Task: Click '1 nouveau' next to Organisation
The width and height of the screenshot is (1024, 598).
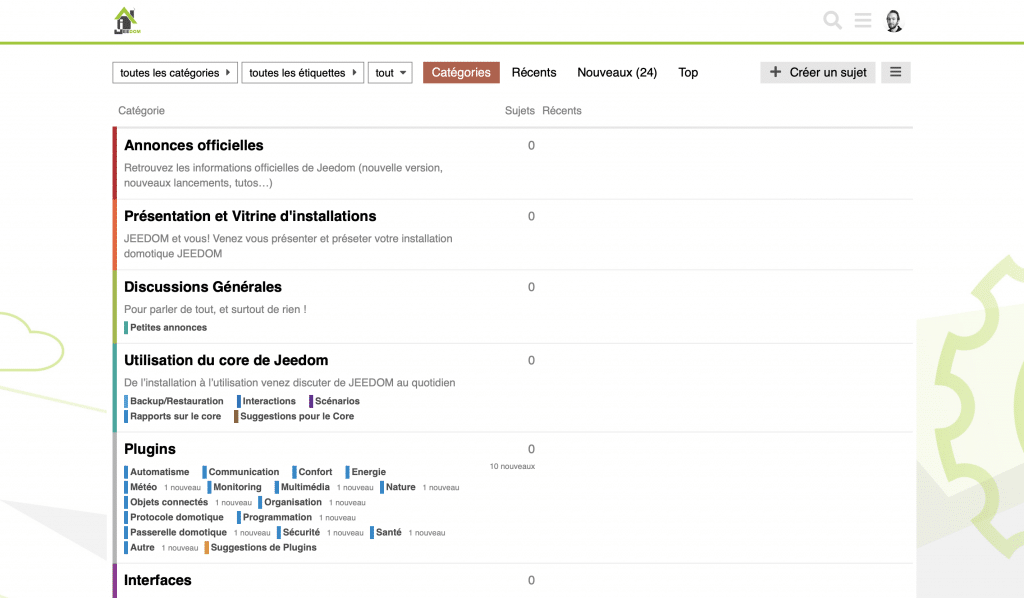Action: click(x=347, y=503)
